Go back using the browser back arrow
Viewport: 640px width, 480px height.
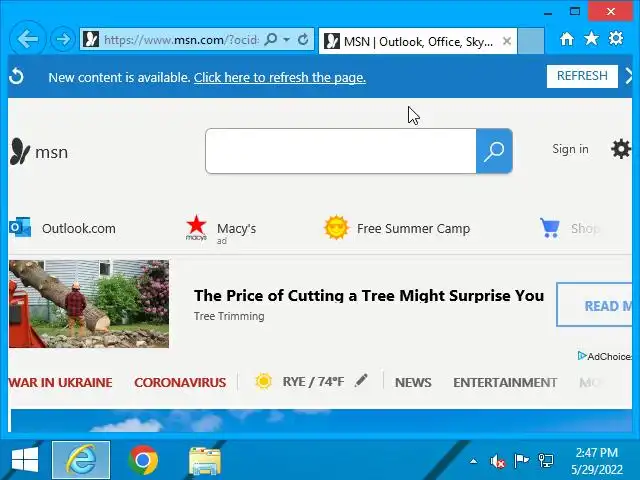pos(27,39)
